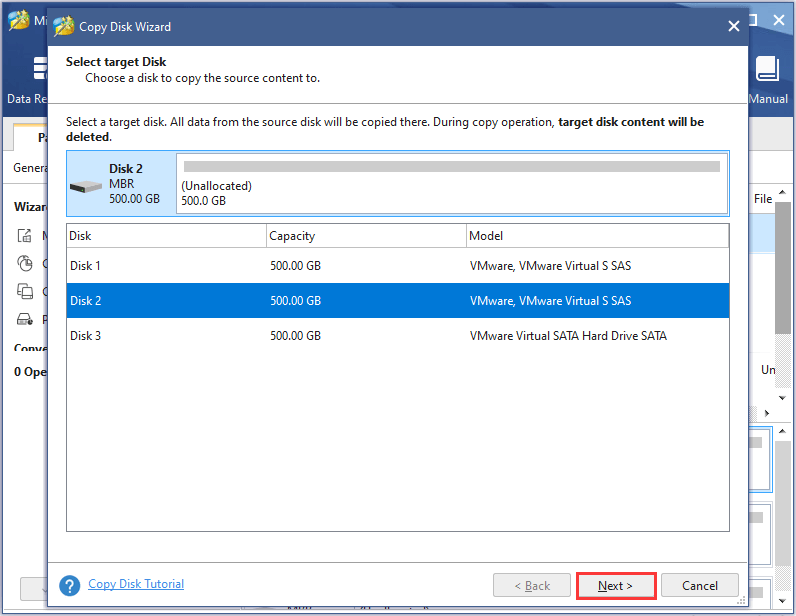Click the General menu in main window

pyautogui.click(x=30, y=168)
